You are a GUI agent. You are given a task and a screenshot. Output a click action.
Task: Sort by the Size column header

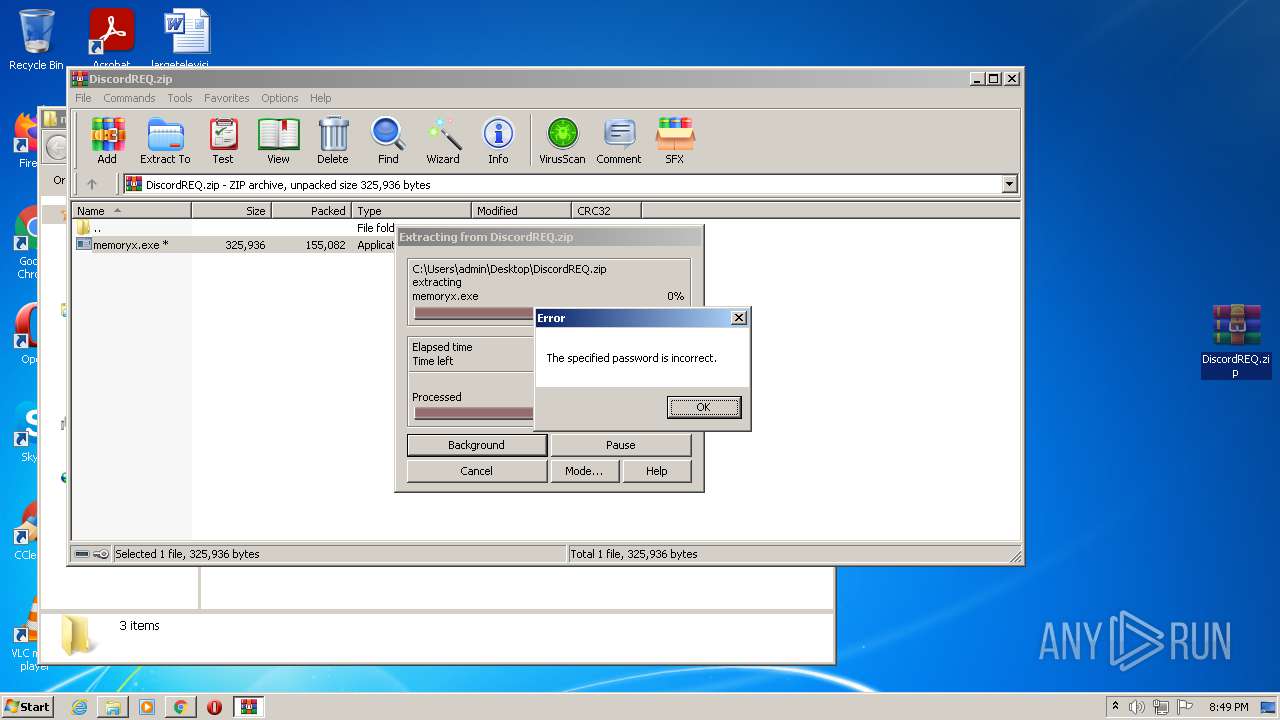pyautogui.click(x=231, y=211)
